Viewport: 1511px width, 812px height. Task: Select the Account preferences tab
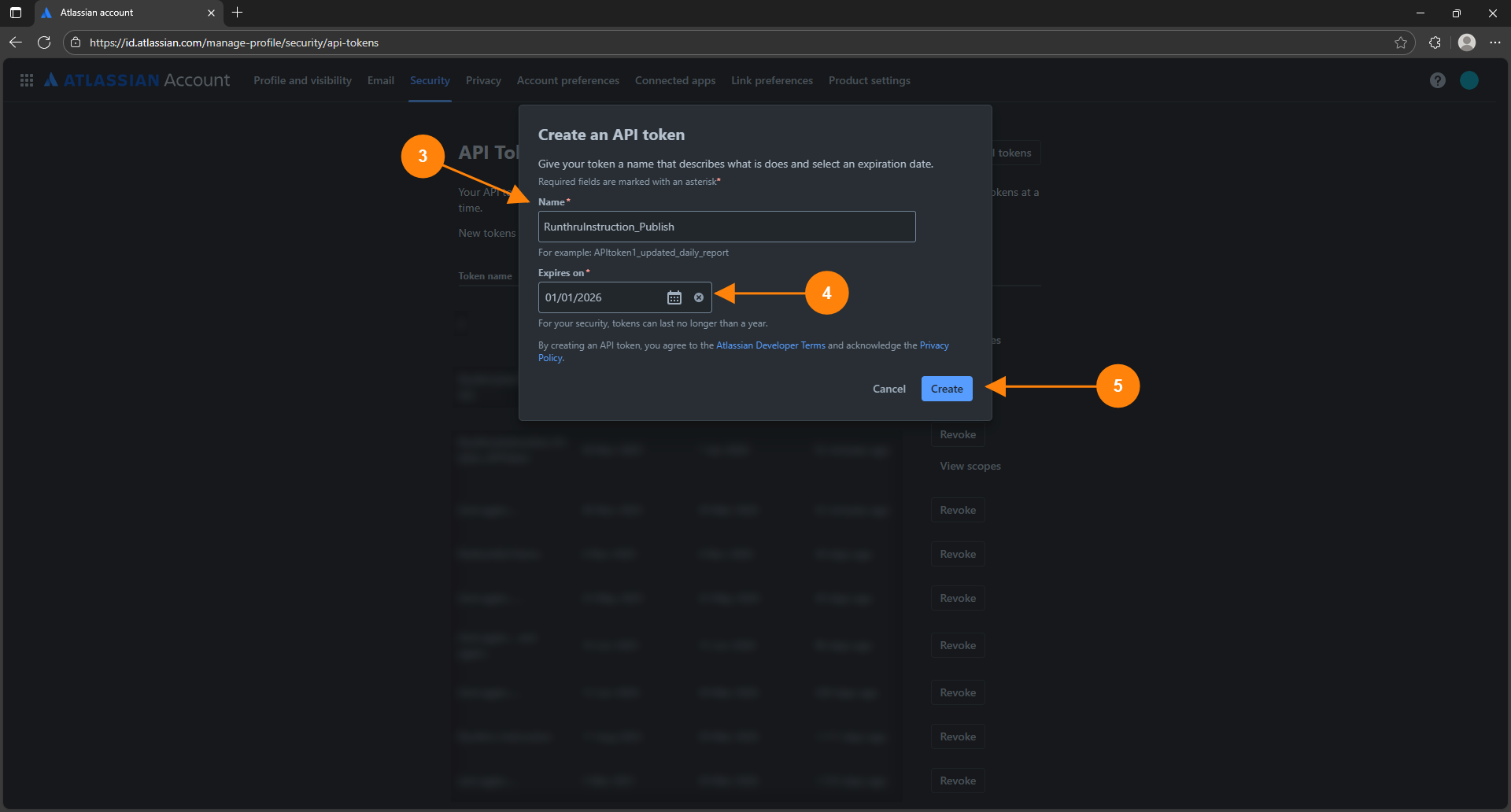[x=567, y=80]
